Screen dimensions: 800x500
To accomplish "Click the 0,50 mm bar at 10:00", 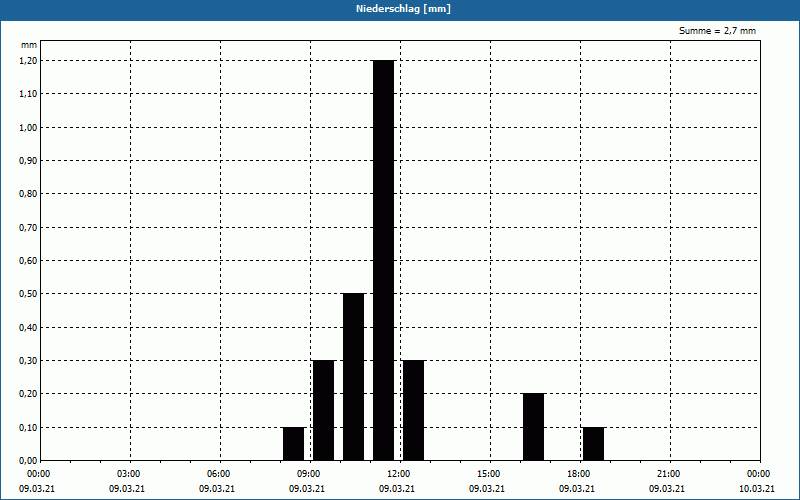I will [354, 377].
